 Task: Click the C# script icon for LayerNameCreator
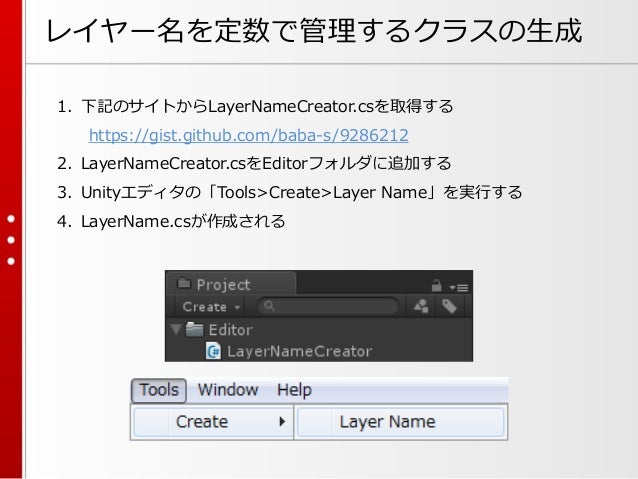pyautogui.click(x=213, y=351)
